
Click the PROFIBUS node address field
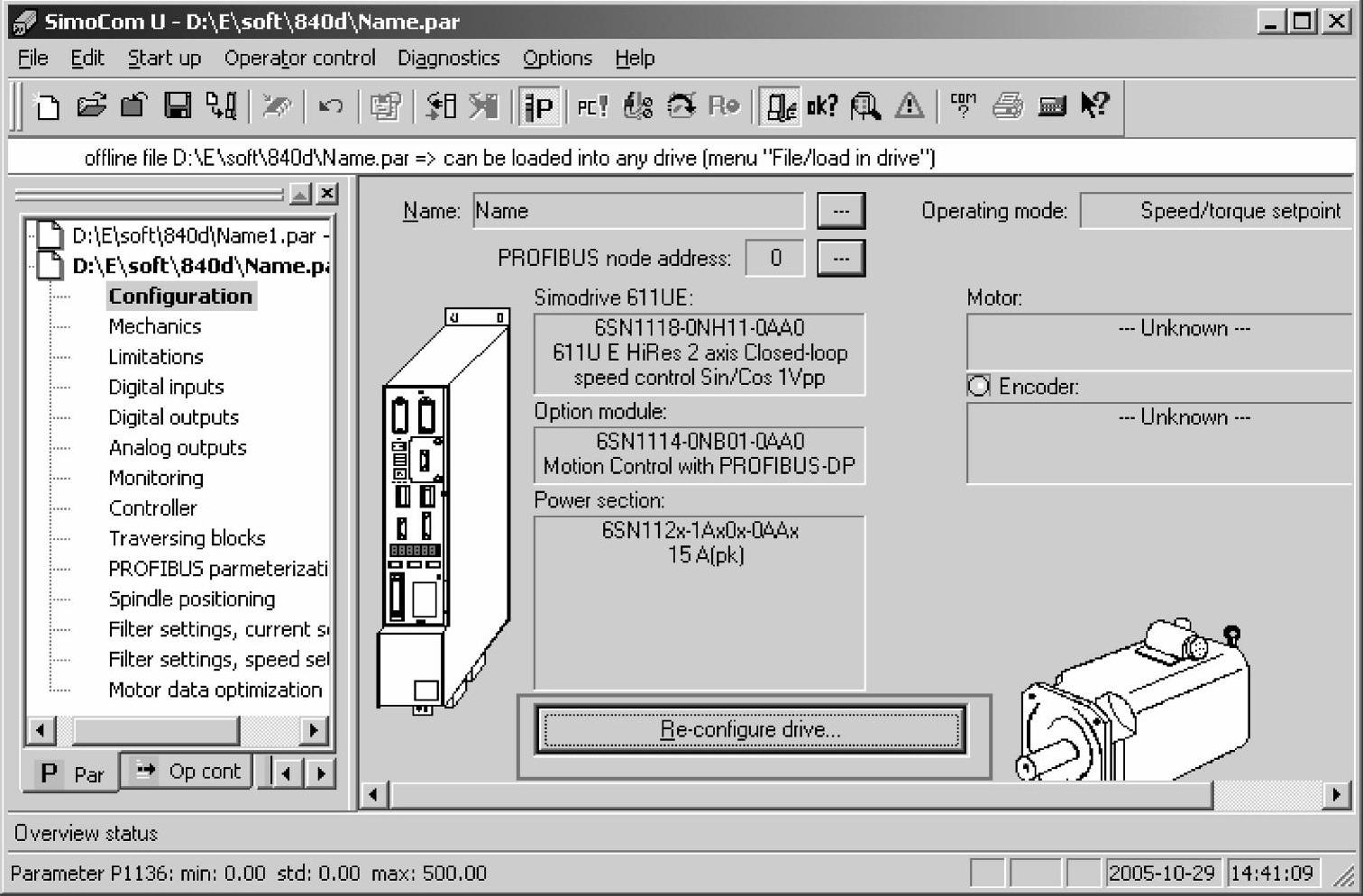(x=775, y=258)
